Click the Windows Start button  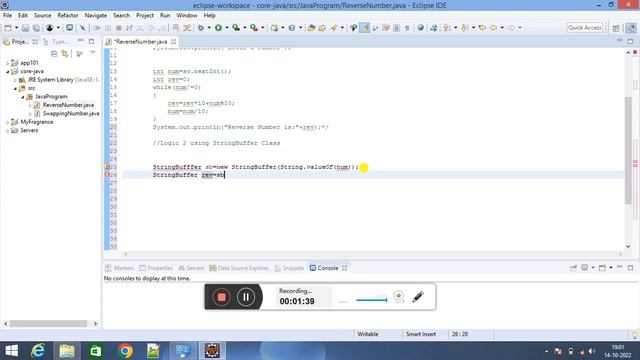(11, 351)
